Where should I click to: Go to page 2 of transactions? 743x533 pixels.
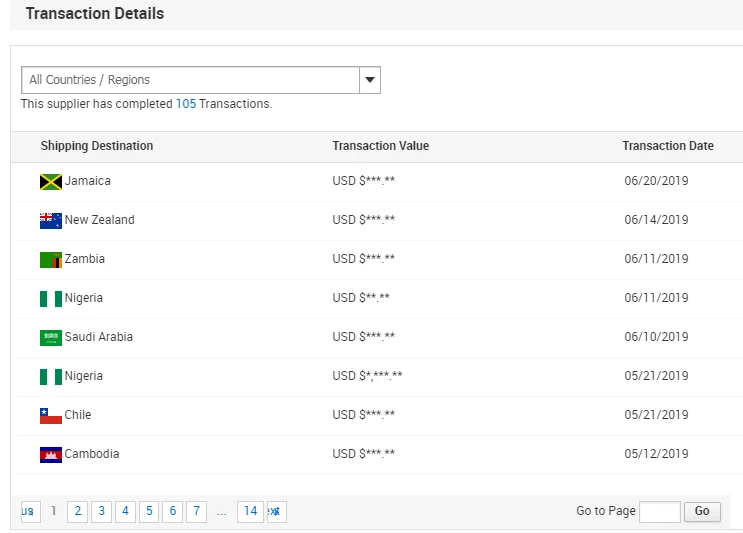(78, 511)
